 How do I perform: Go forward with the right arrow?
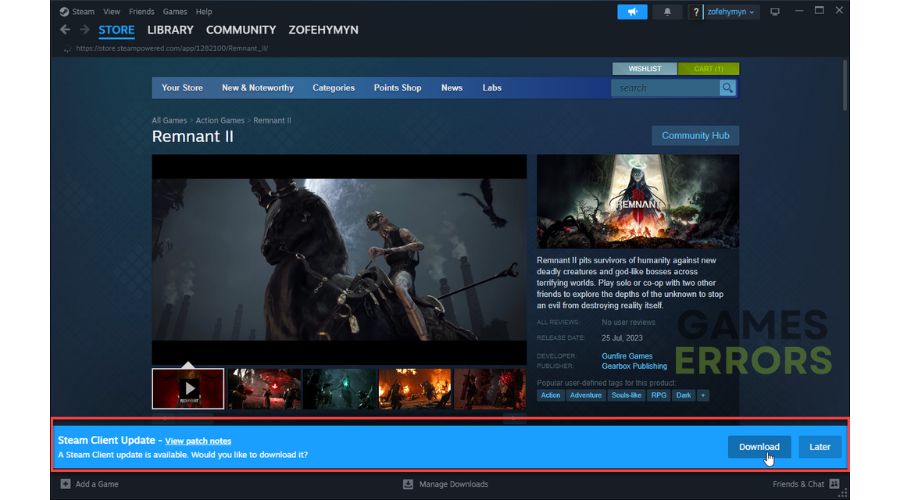(x=84, y=29)
